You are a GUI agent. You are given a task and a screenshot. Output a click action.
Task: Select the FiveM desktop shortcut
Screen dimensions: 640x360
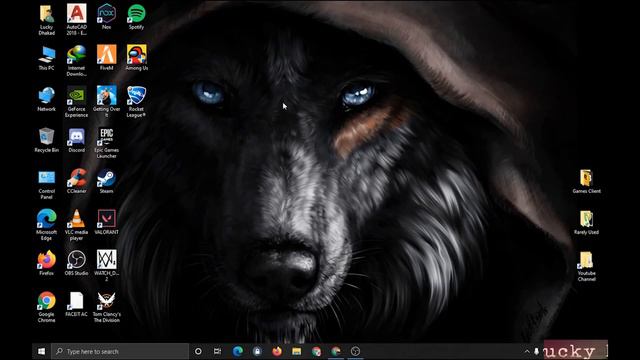click(107, 58)
